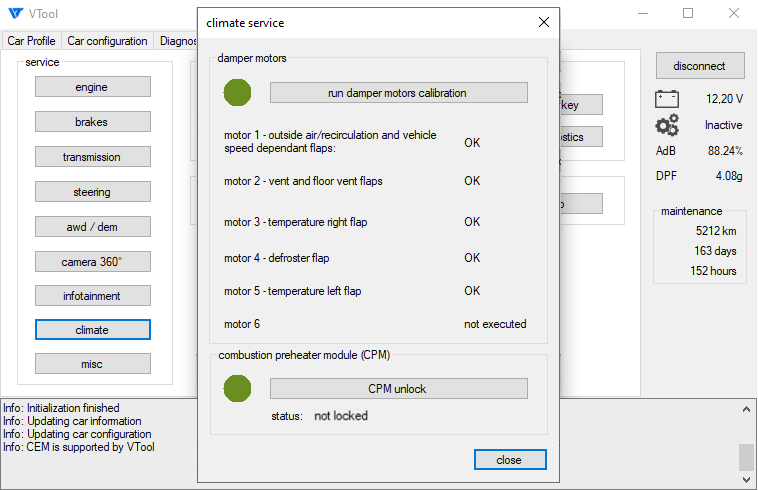Switch to Car configuration tab

(x=107, y=41)
